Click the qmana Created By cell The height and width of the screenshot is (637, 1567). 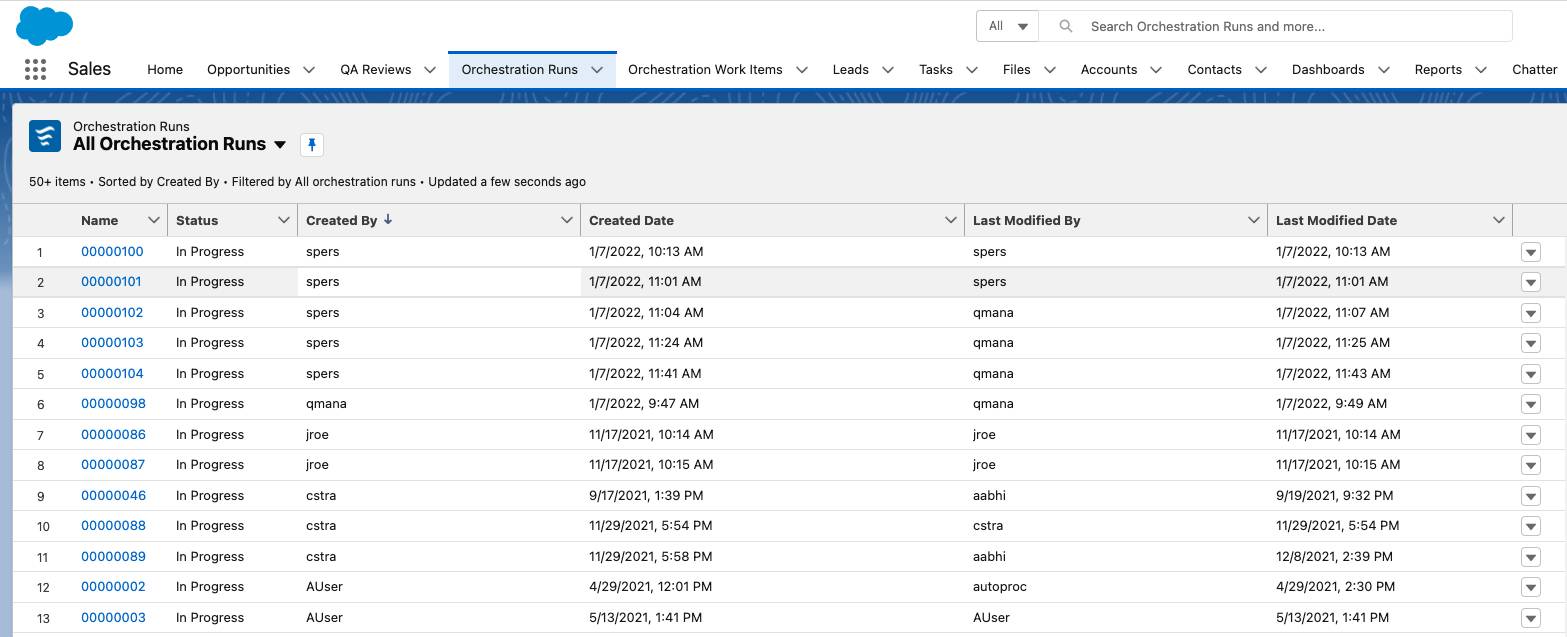coord(326,404)
